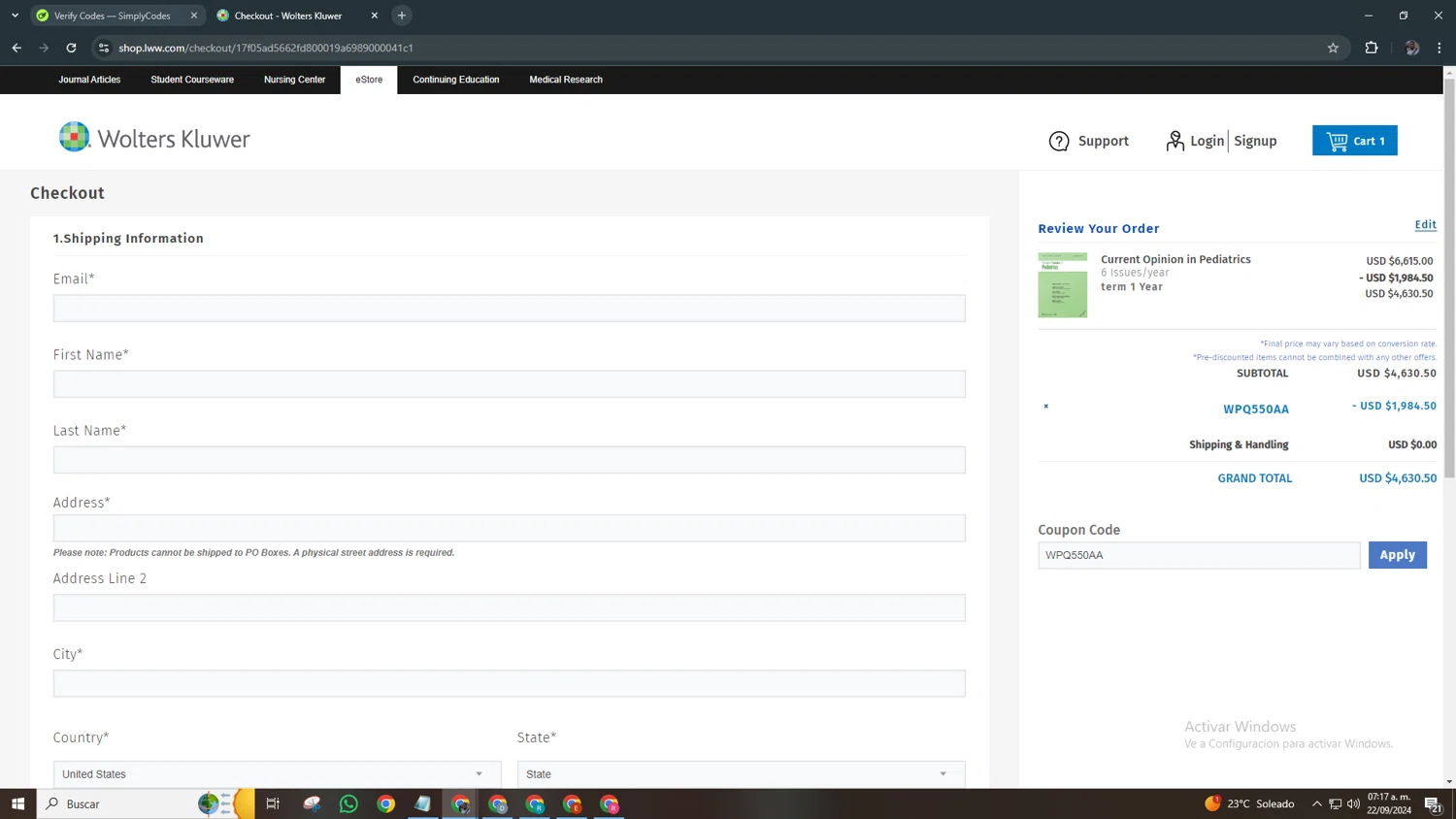Open the Chrome three-dot menu
1456x819 pixels.
(1439, 48)
